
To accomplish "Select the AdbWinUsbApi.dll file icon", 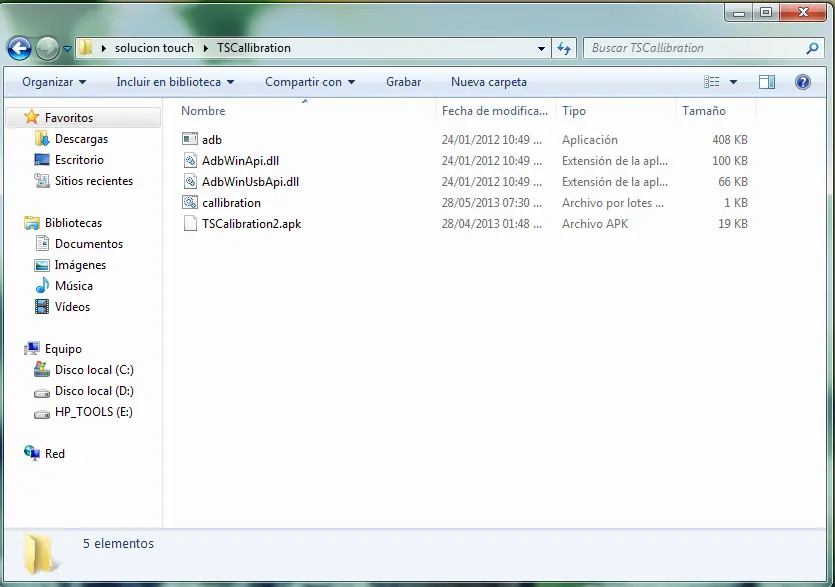I will coord(190,182).
